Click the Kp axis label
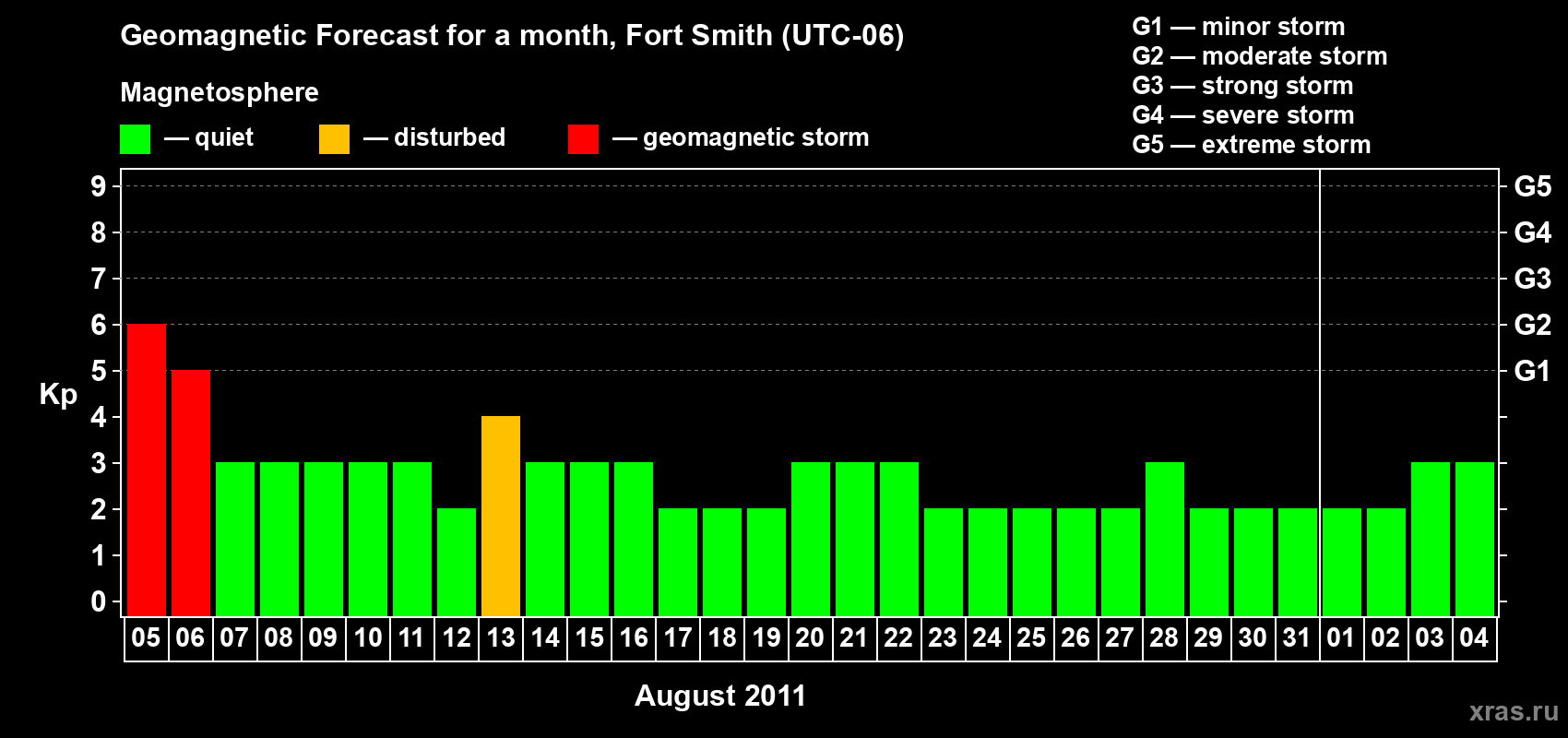Screen dimensions: 1568x738 [x=58, y=395]
